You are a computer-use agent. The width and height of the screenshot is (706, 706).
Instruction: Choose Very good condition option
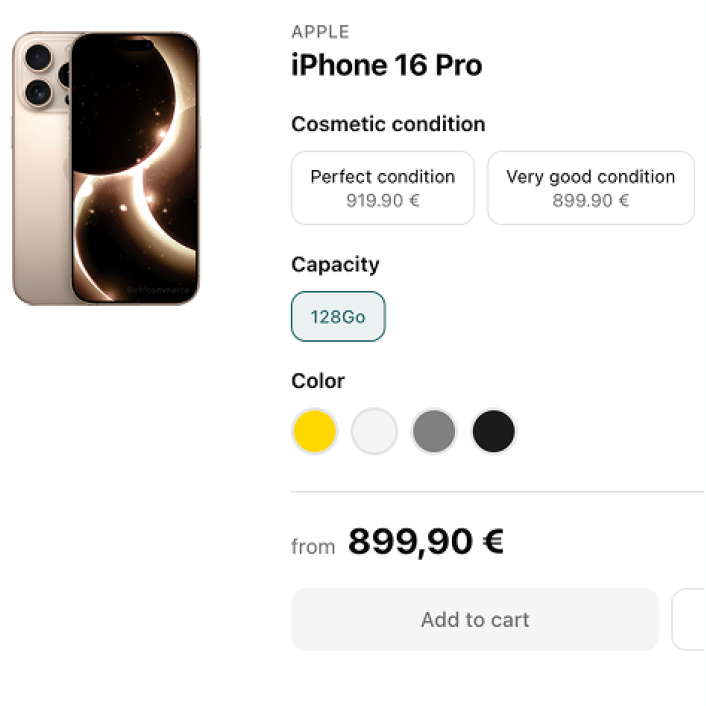click(590, 188)
